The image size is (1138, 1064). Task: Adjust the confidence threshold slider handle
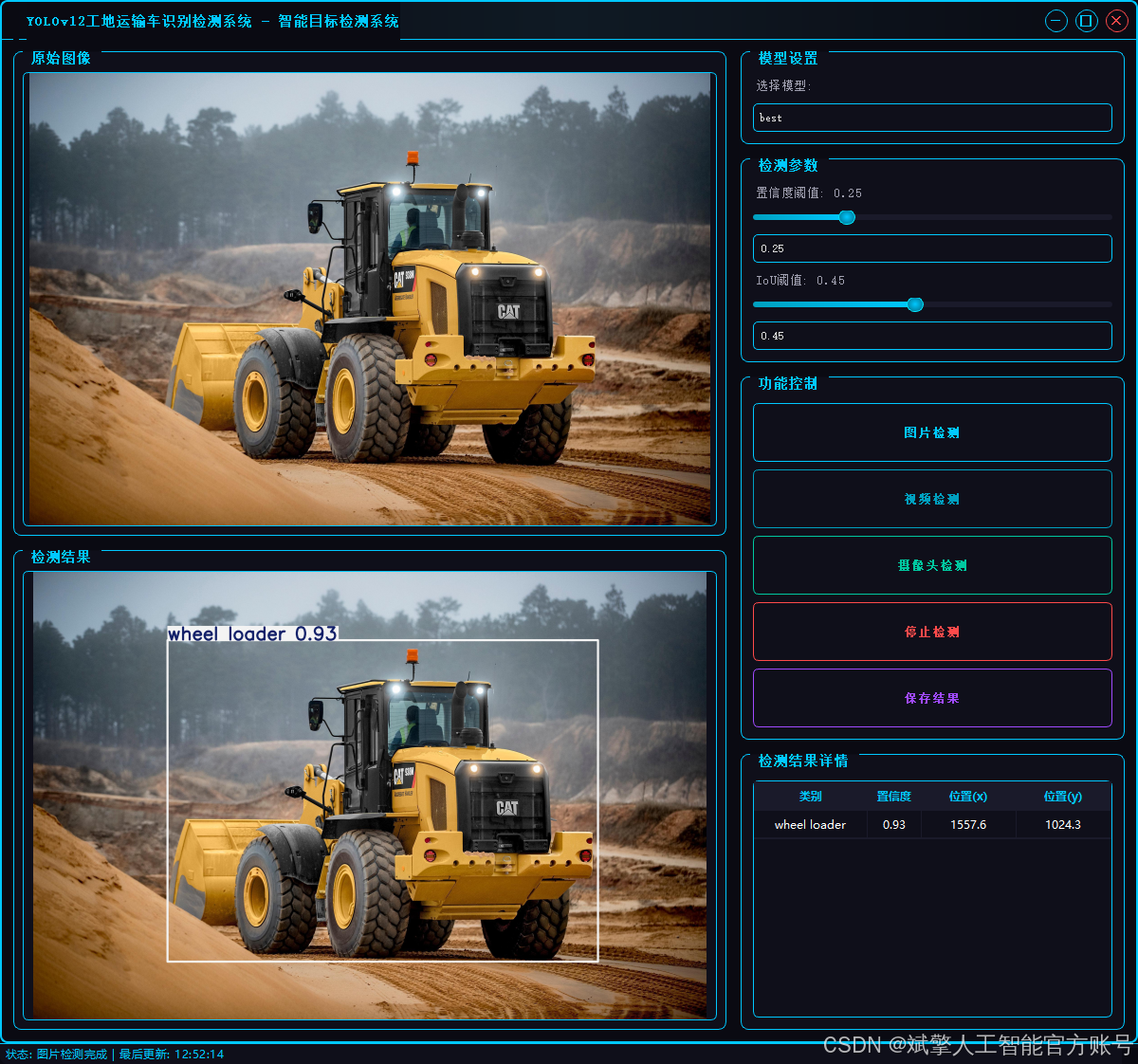847,217
